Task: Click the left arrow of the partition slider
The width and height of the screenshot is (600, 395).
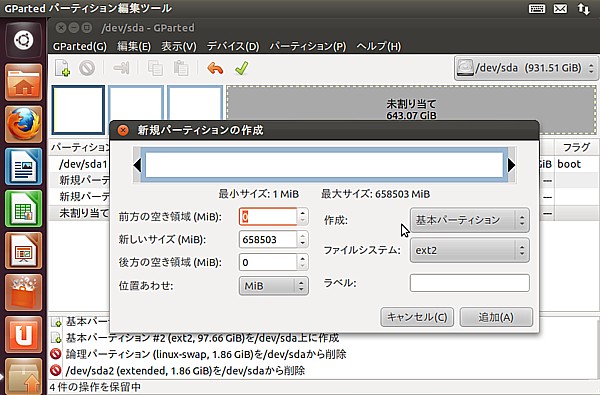Action: 137,165
